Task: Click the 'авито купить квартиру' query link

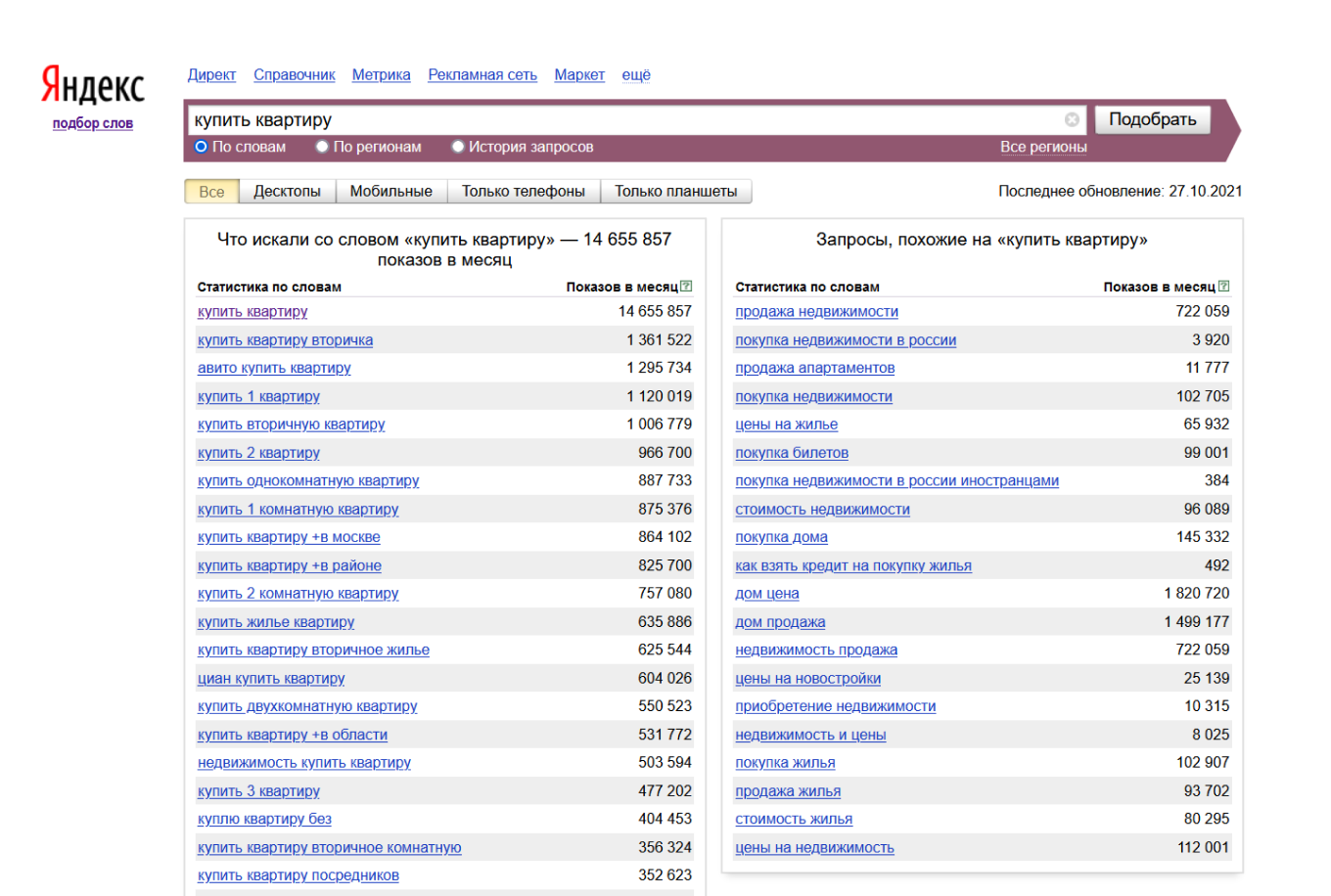Action: [274, 368]
